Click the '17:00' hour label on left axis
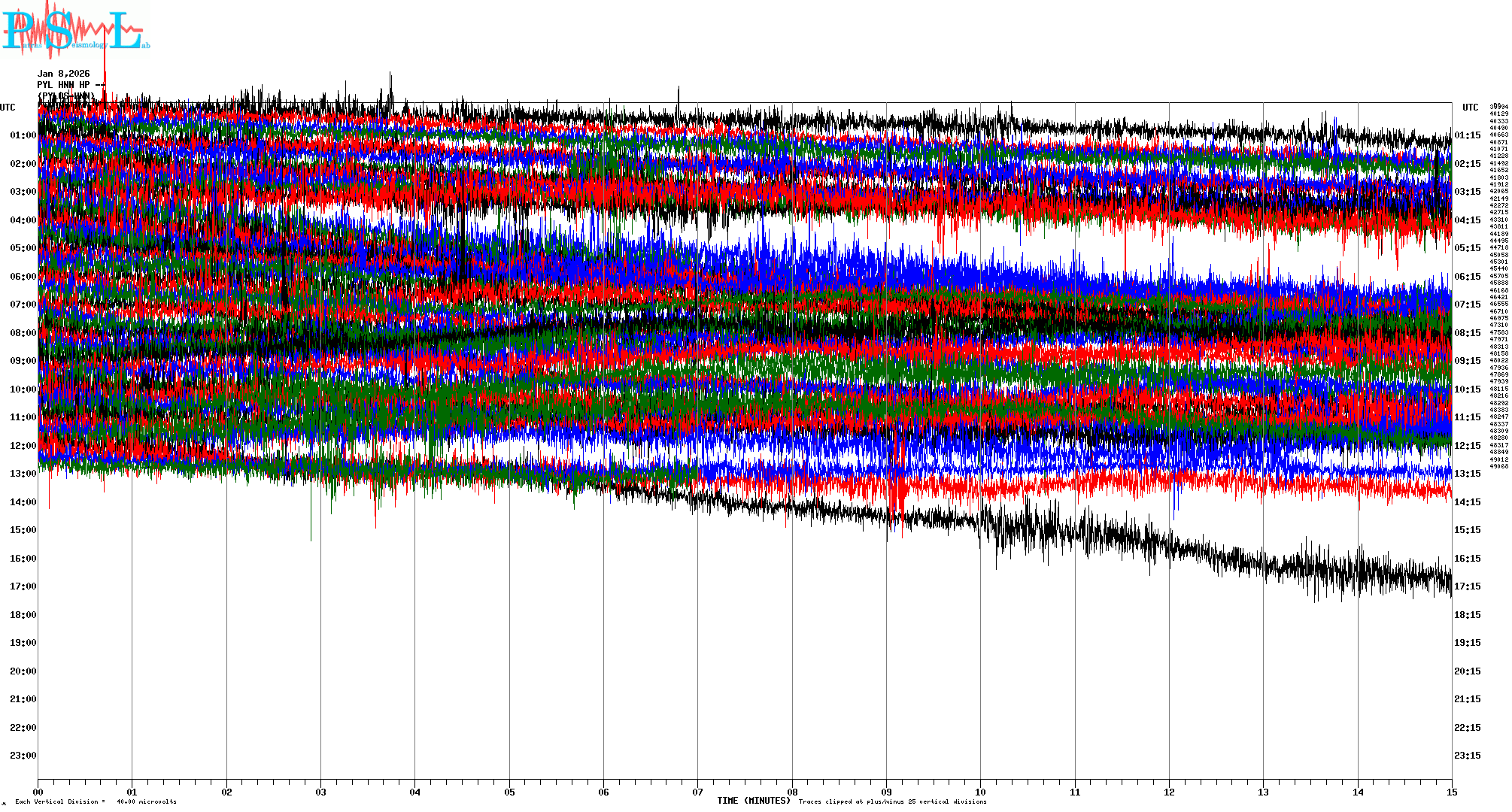Viewport: 1512px width, 812px height. click(x=23, y=586)
